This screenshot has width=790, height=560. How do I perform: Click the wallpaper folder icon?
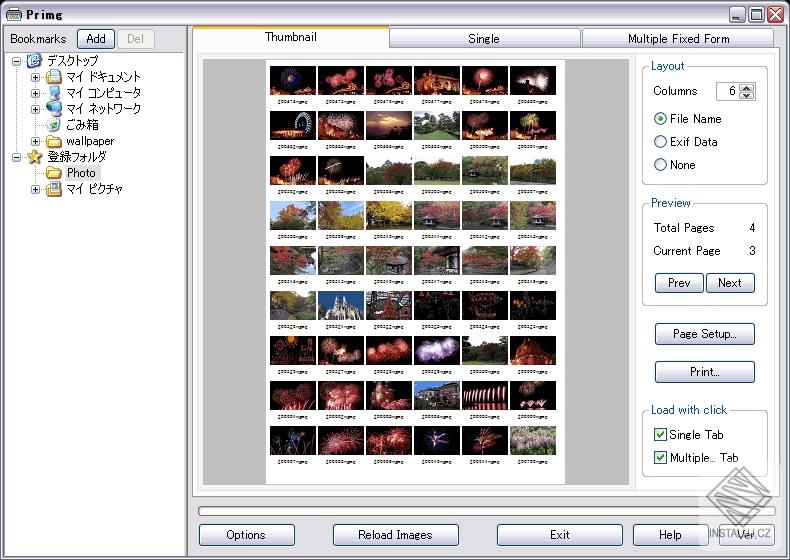pos(53,141)
